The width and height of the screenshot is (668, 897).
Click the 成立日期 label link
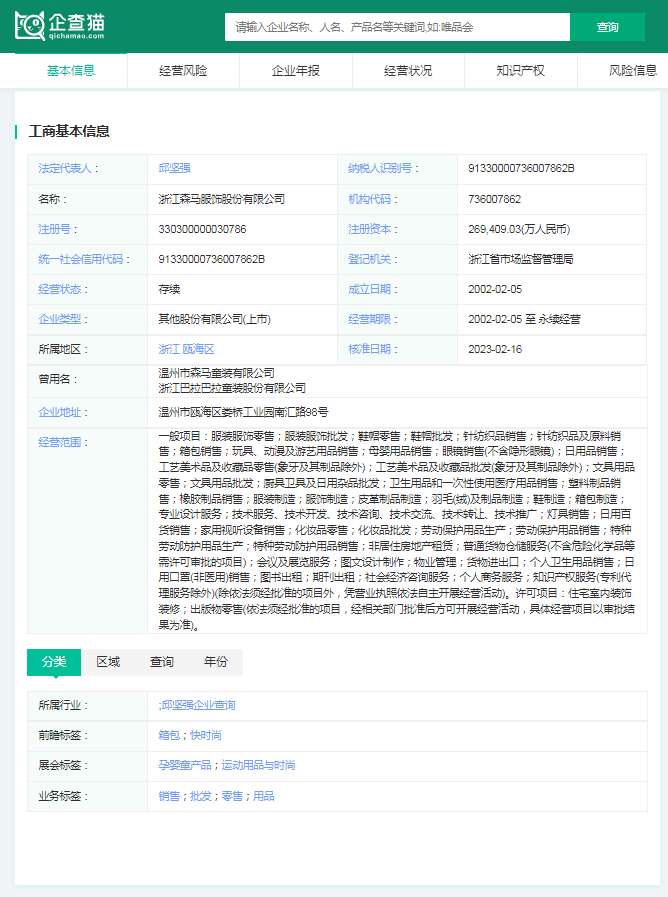click(x=369, y=289)
